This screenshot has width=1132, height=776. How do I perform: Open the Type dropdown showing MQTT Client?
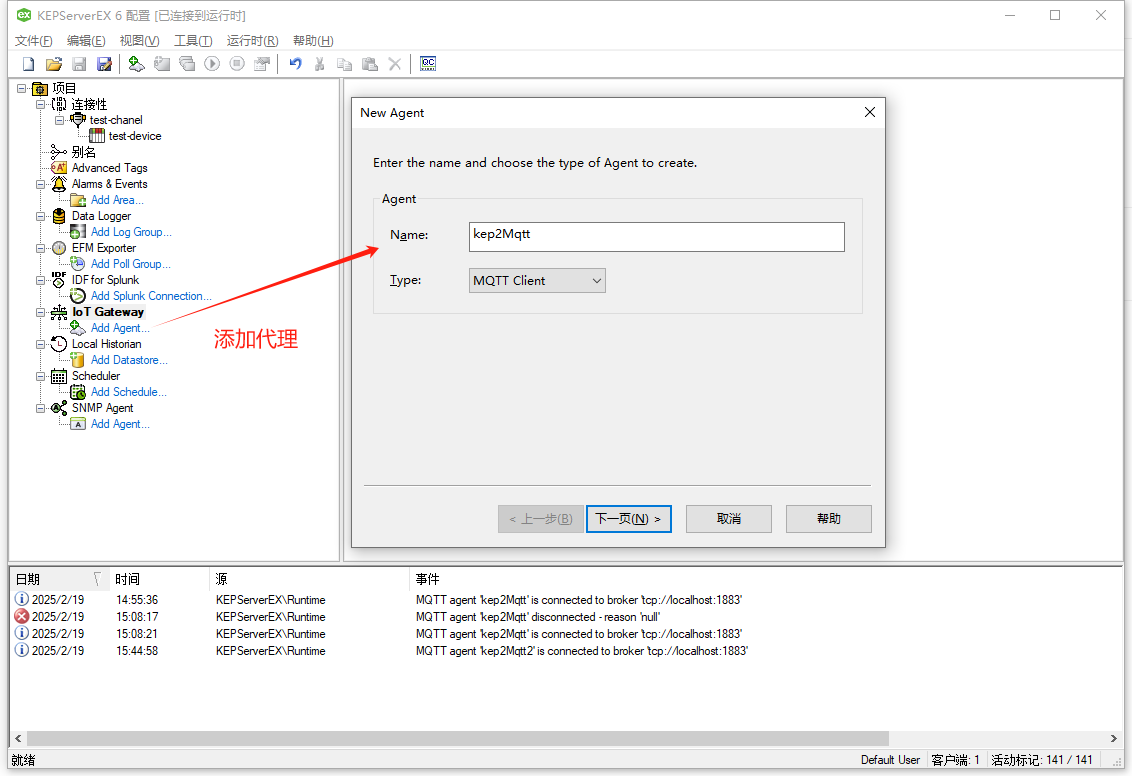[537, 281]
